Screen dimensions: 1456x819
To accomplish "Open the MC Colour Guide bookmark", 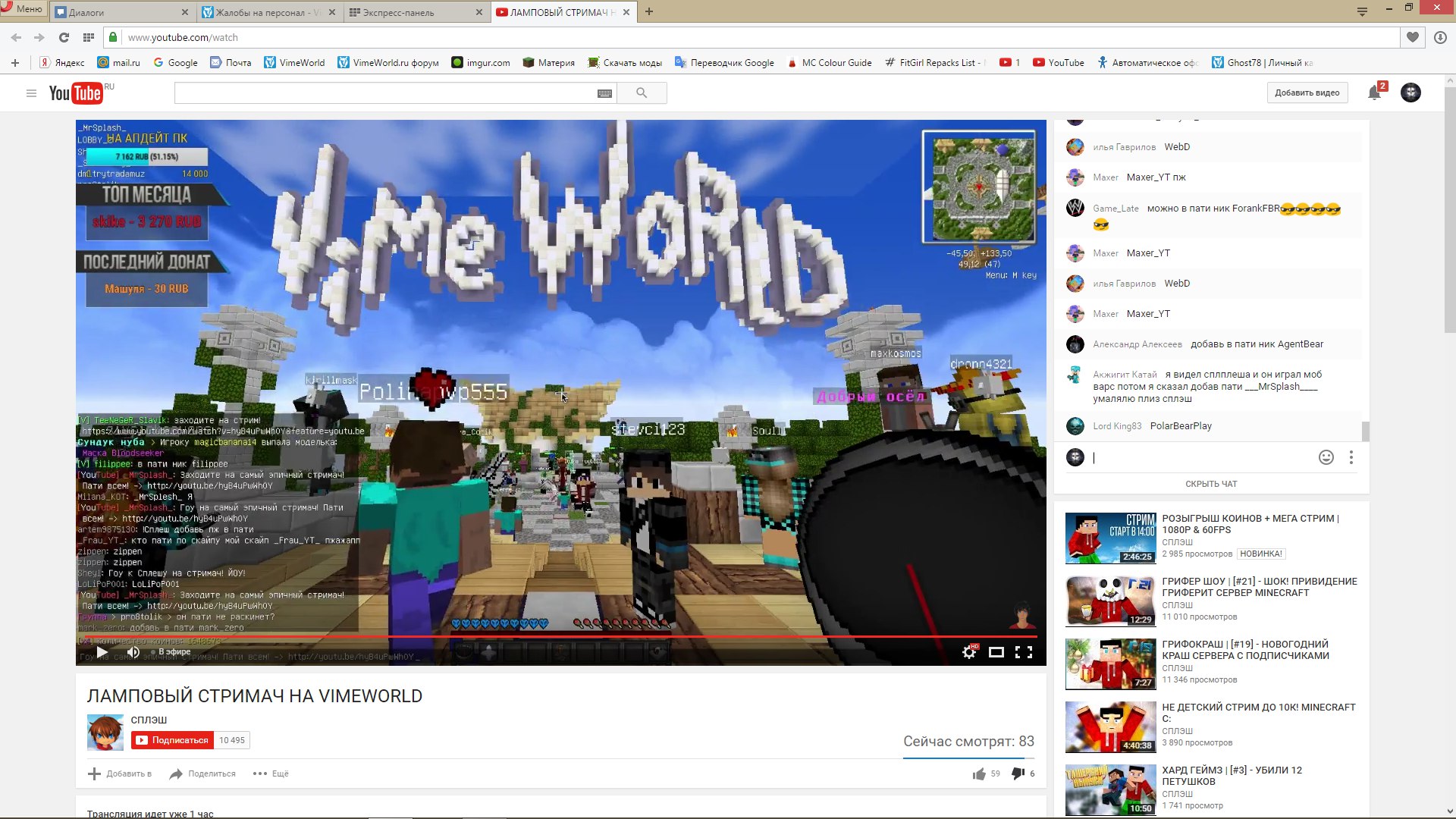I will [x=829, y=63].
